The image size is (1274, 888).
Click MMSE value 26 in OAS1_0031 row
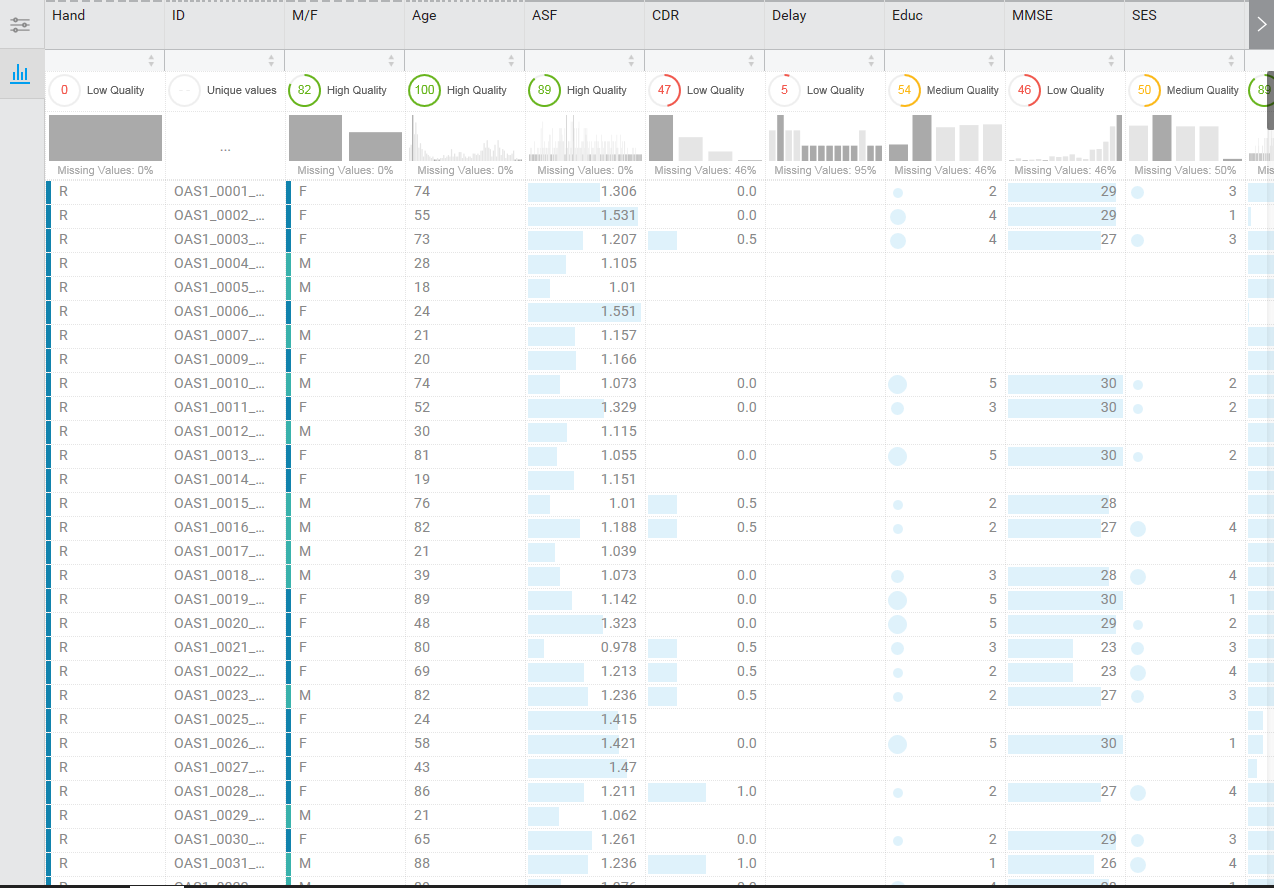pos(1108,863)
